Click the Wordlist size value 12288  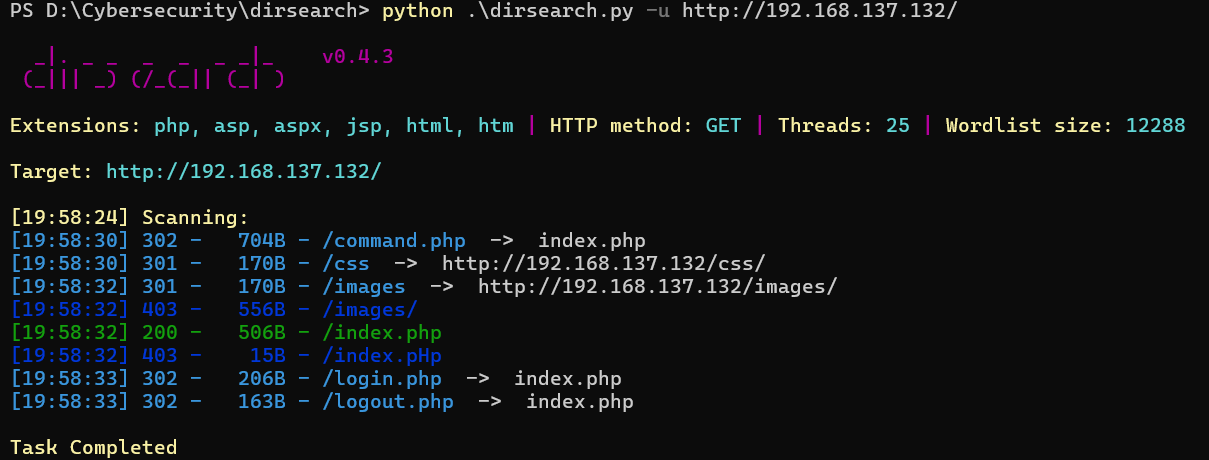[1155, 126]
